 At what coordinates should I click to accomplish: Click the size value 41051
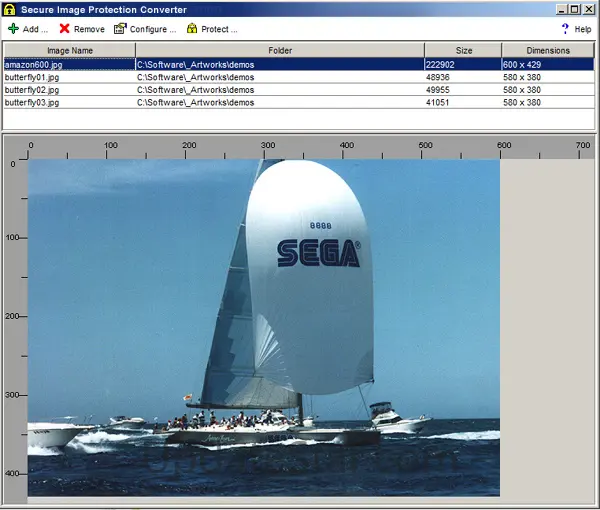coord(437,103)
